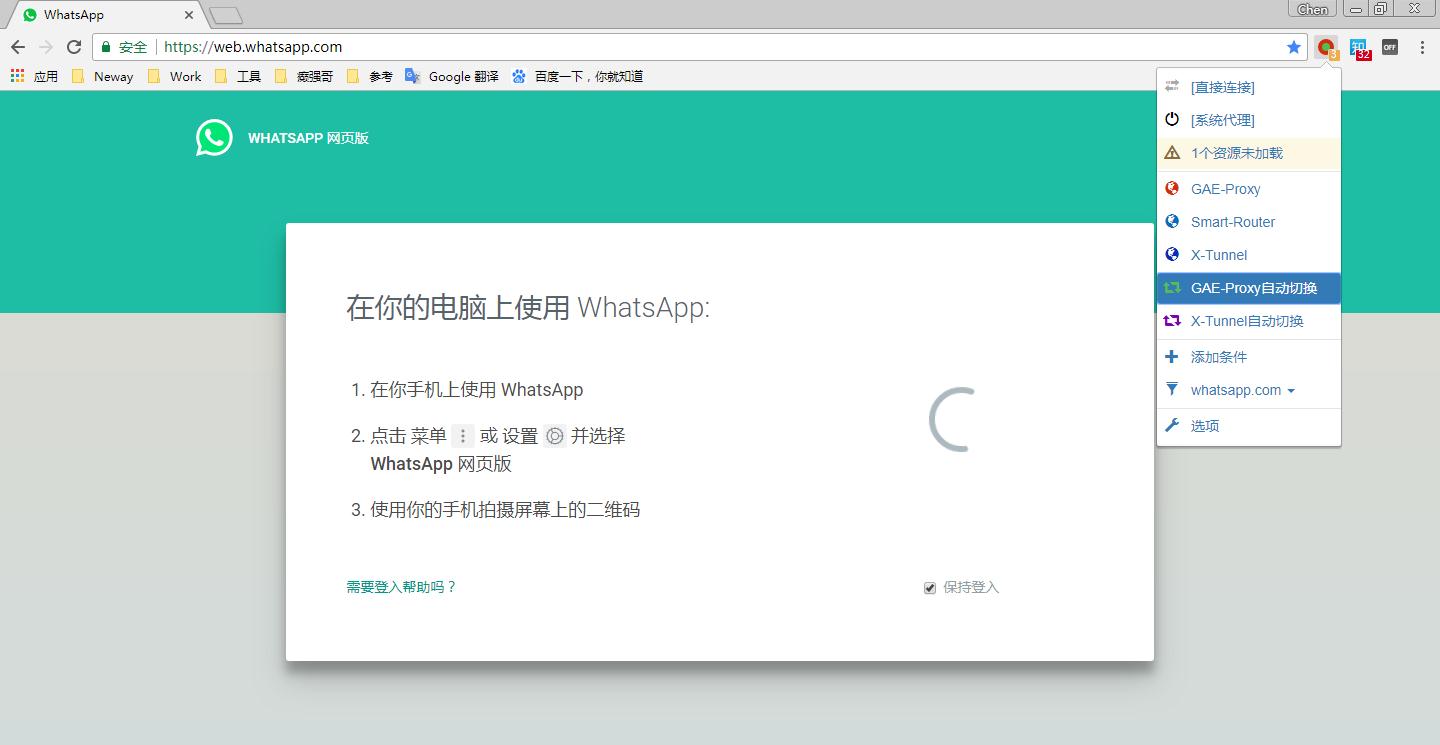
Task: Click the 保持登入 label text
Action: coord(971,588)
